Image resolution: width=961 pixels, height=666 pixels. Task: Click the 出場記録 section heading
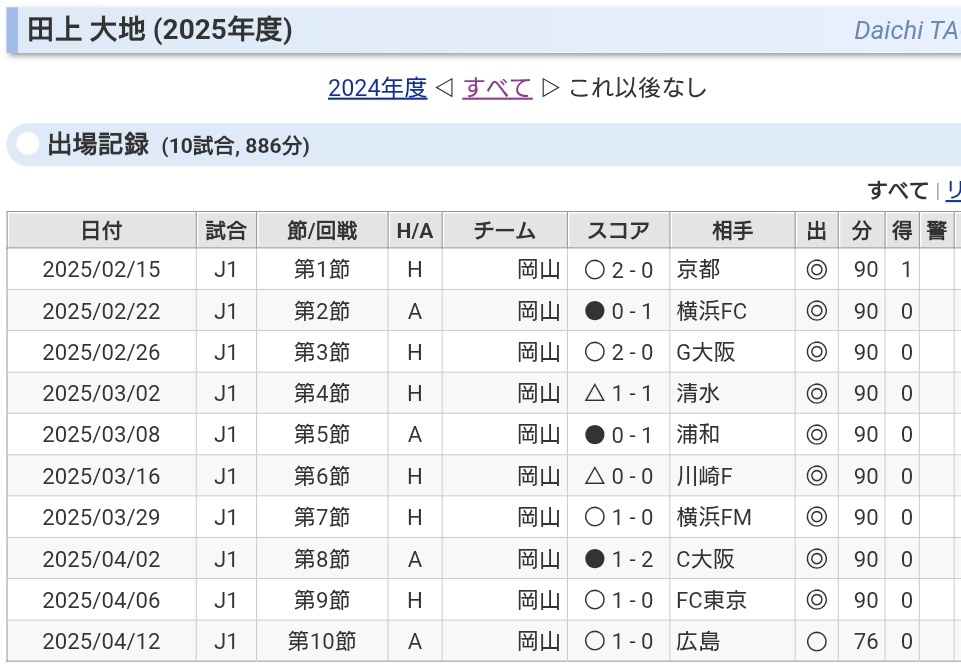click(98, 145)
